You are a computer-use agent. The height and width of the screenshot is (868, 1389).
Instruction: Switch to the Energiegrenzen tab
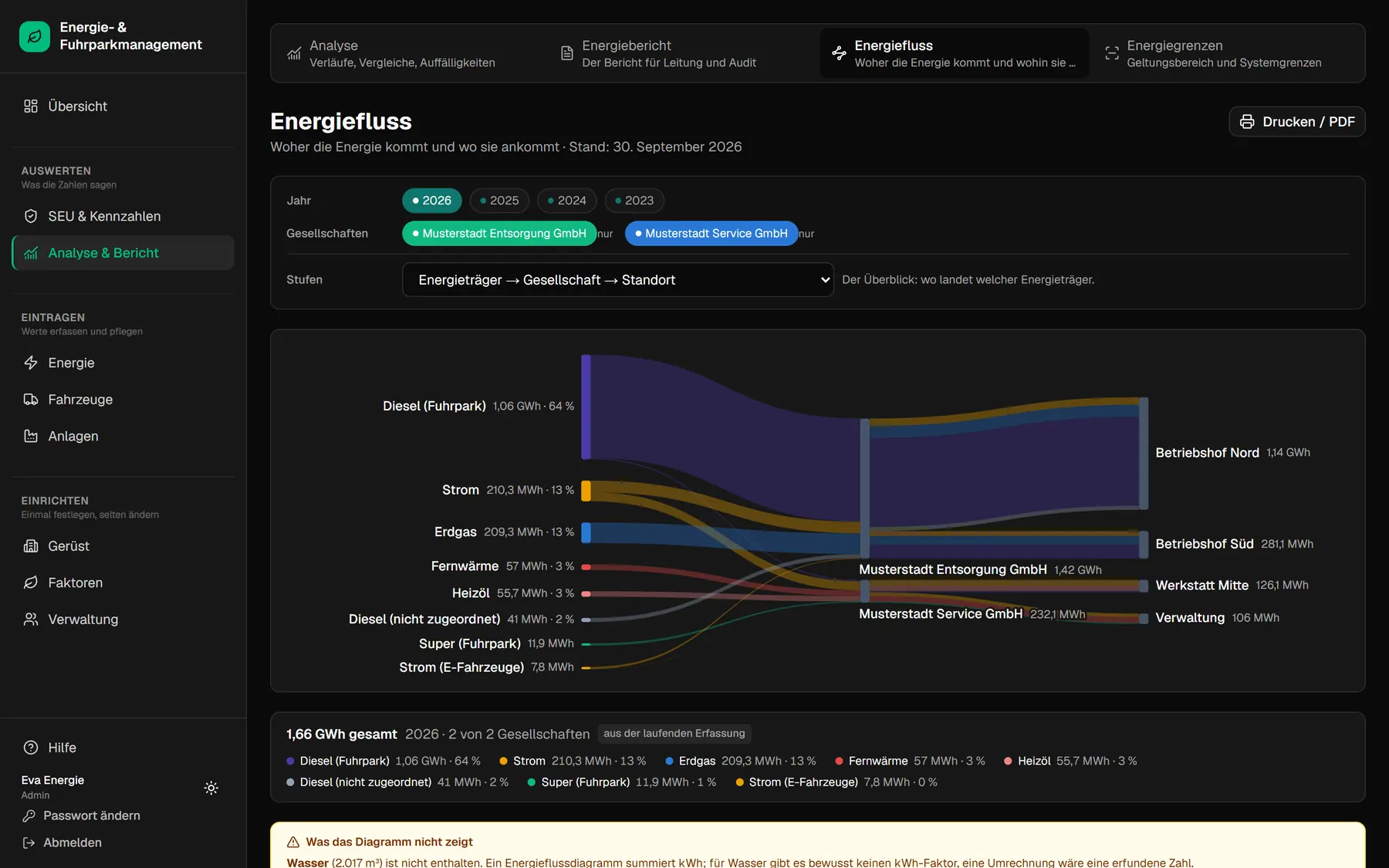pos(1227,53)
